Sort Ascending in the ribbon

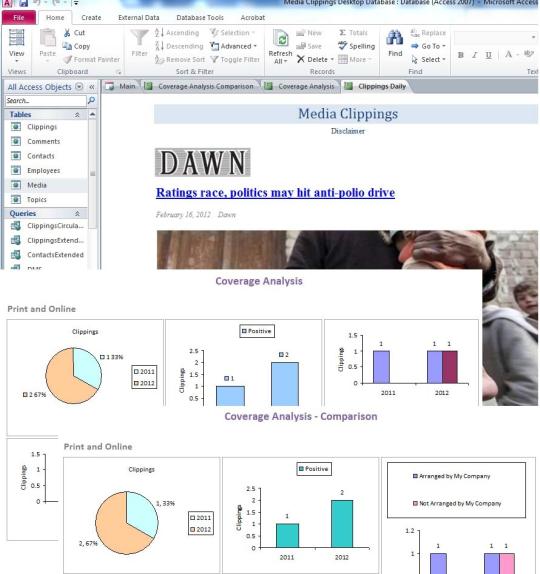[177, 33]
